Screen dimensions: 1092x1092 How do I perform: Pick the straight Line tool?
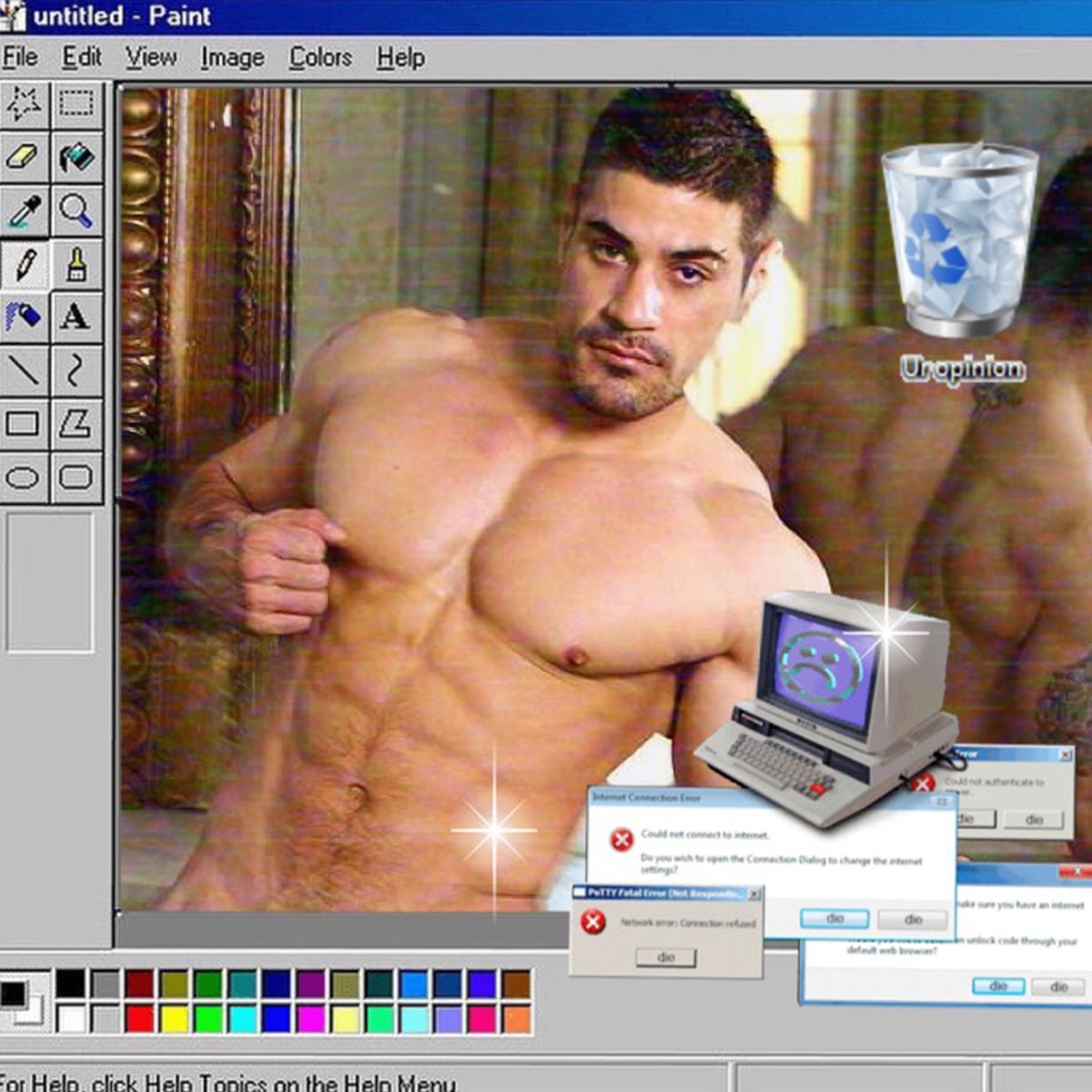coord(24,370)
